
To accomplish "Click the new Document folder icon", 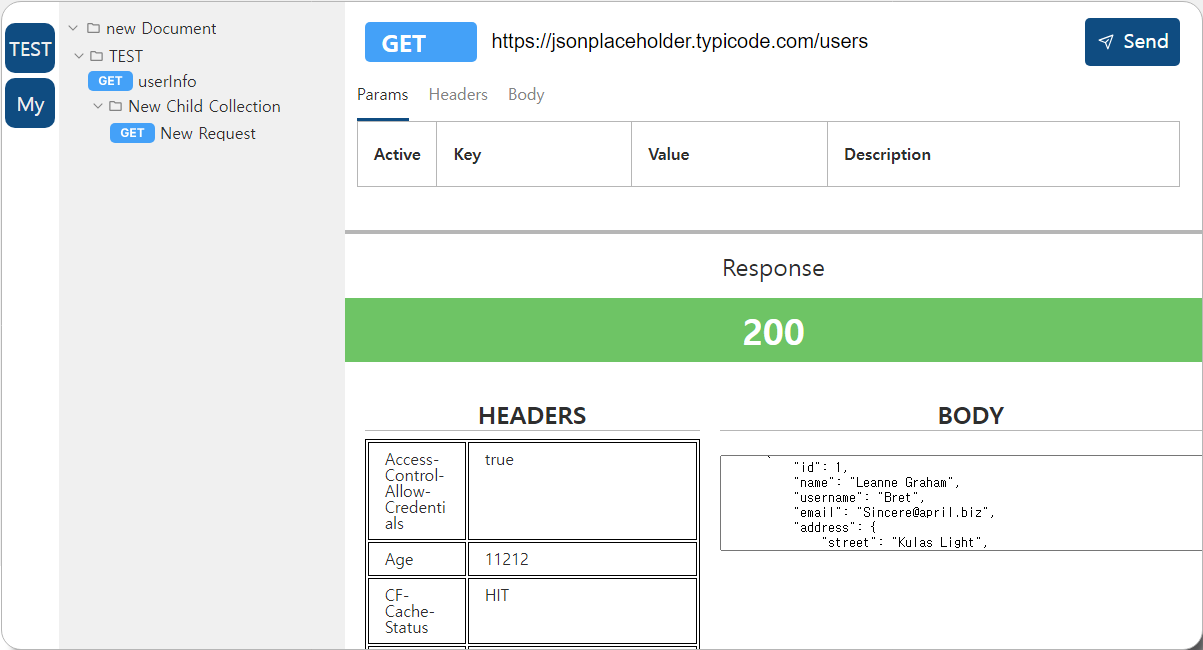I will [93, 28].
